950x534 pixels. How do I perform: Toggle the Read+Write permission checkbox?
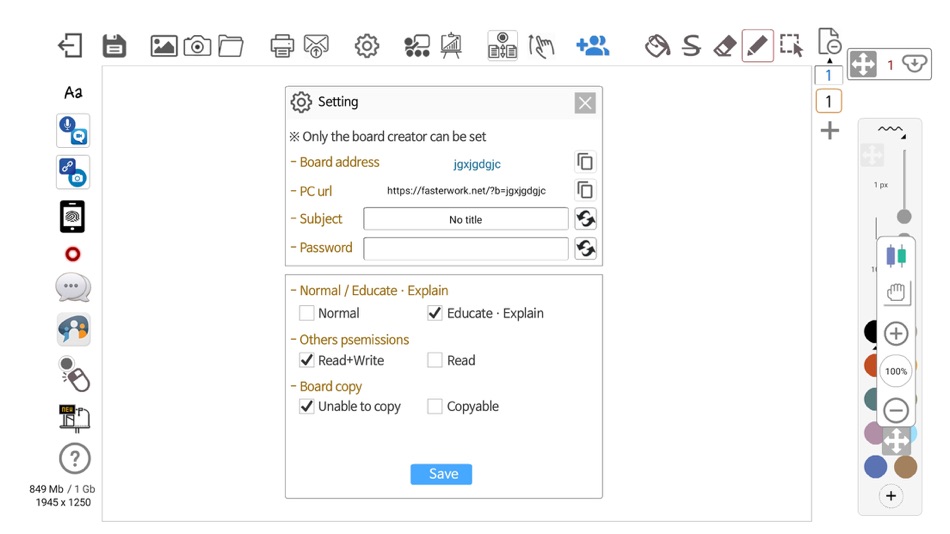tap(307, 360)
